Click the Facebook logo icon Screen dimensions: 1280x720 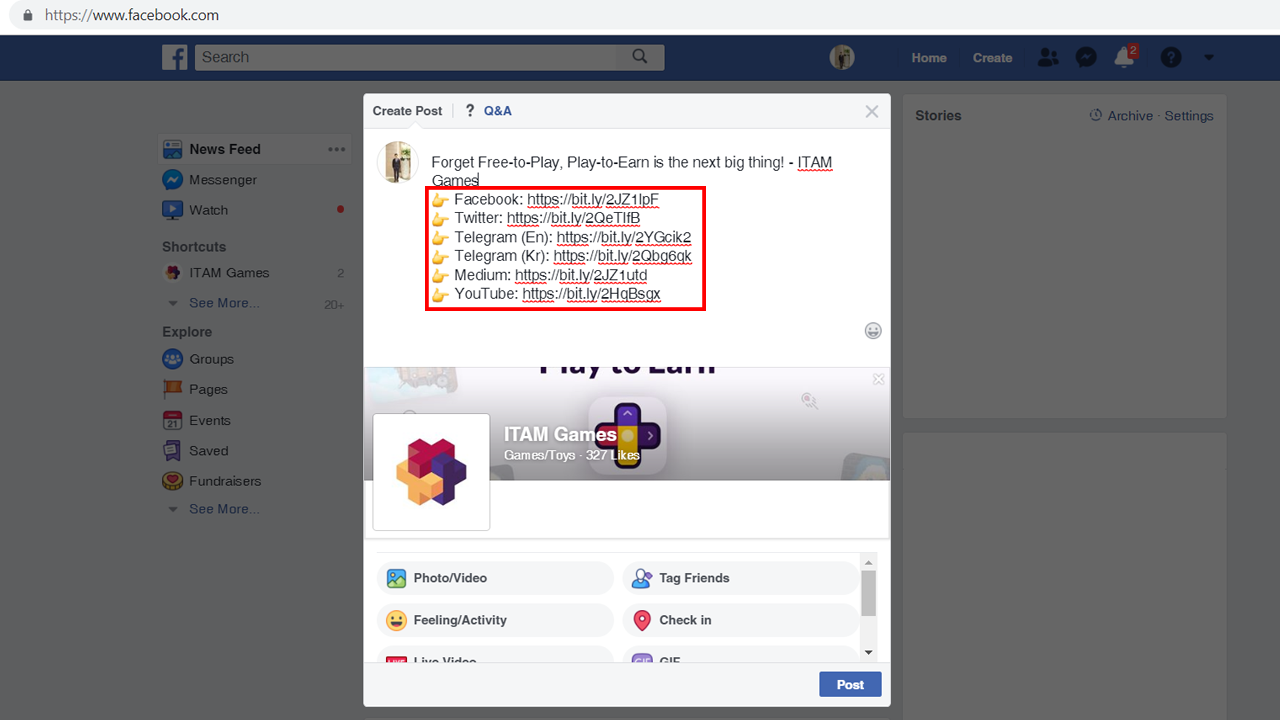coord(175,57)
